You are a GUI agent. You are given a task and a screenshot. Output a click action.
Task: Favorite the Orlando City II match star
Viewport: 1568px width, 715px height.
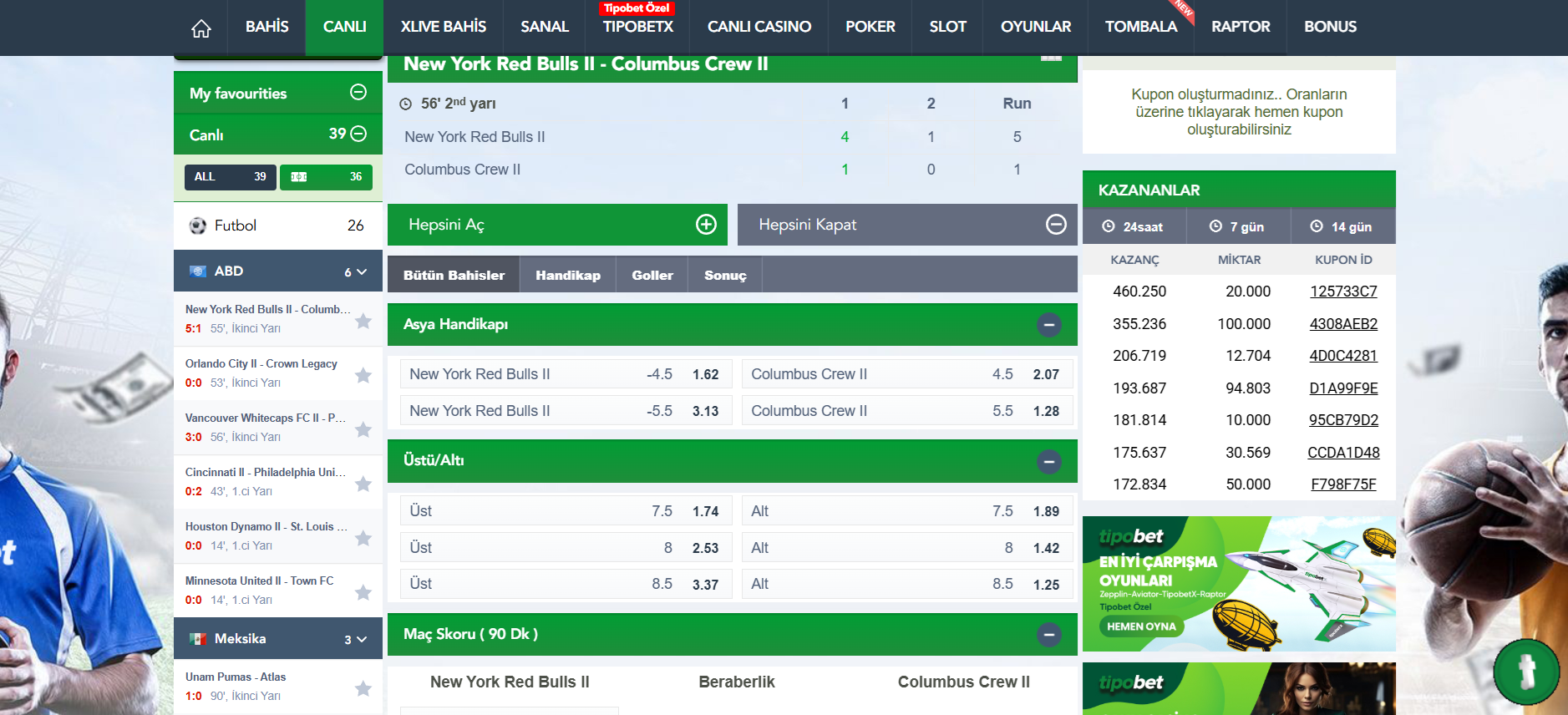coord(363,375)
